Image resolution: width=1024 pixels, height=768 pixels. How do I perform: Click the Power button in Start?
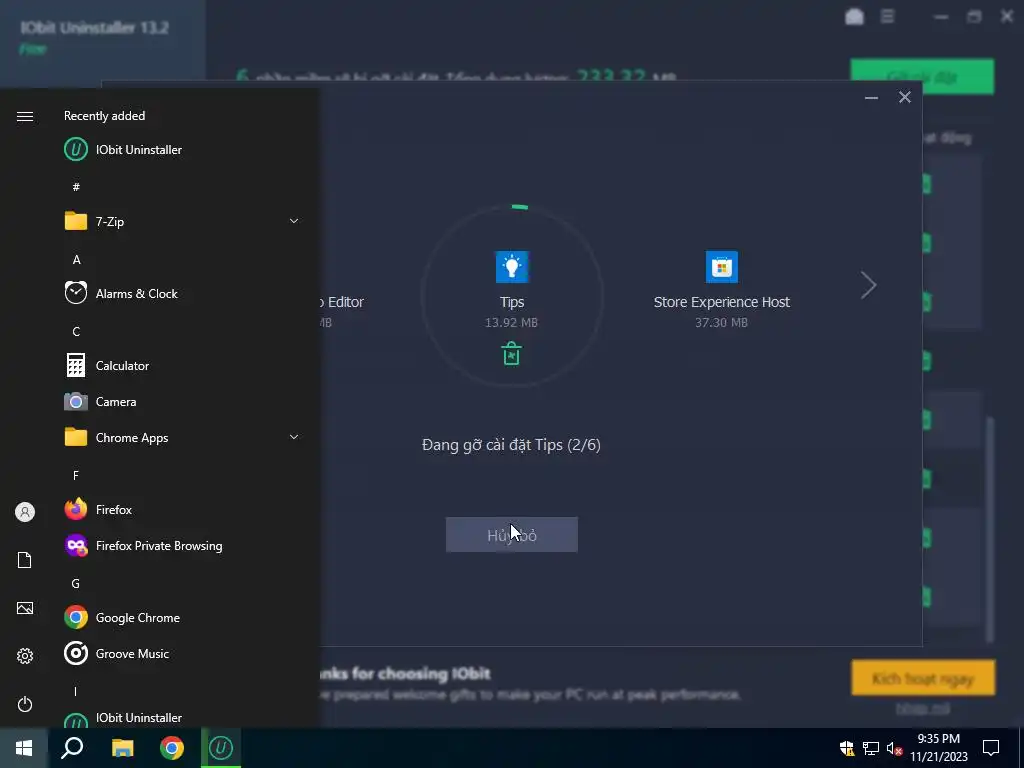[25, 704]
